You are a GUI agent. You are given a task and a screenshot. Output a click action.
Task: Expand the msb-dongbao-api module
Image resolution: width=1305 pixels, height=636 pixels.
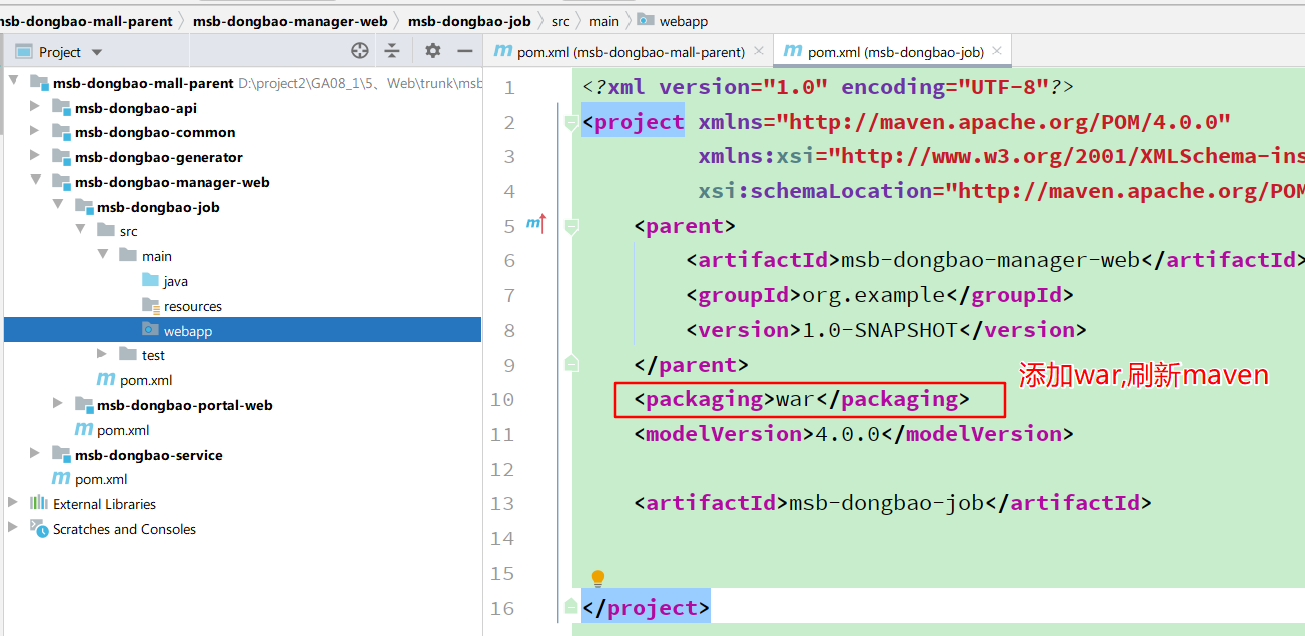pyautogui.click(x=35, y=107)
